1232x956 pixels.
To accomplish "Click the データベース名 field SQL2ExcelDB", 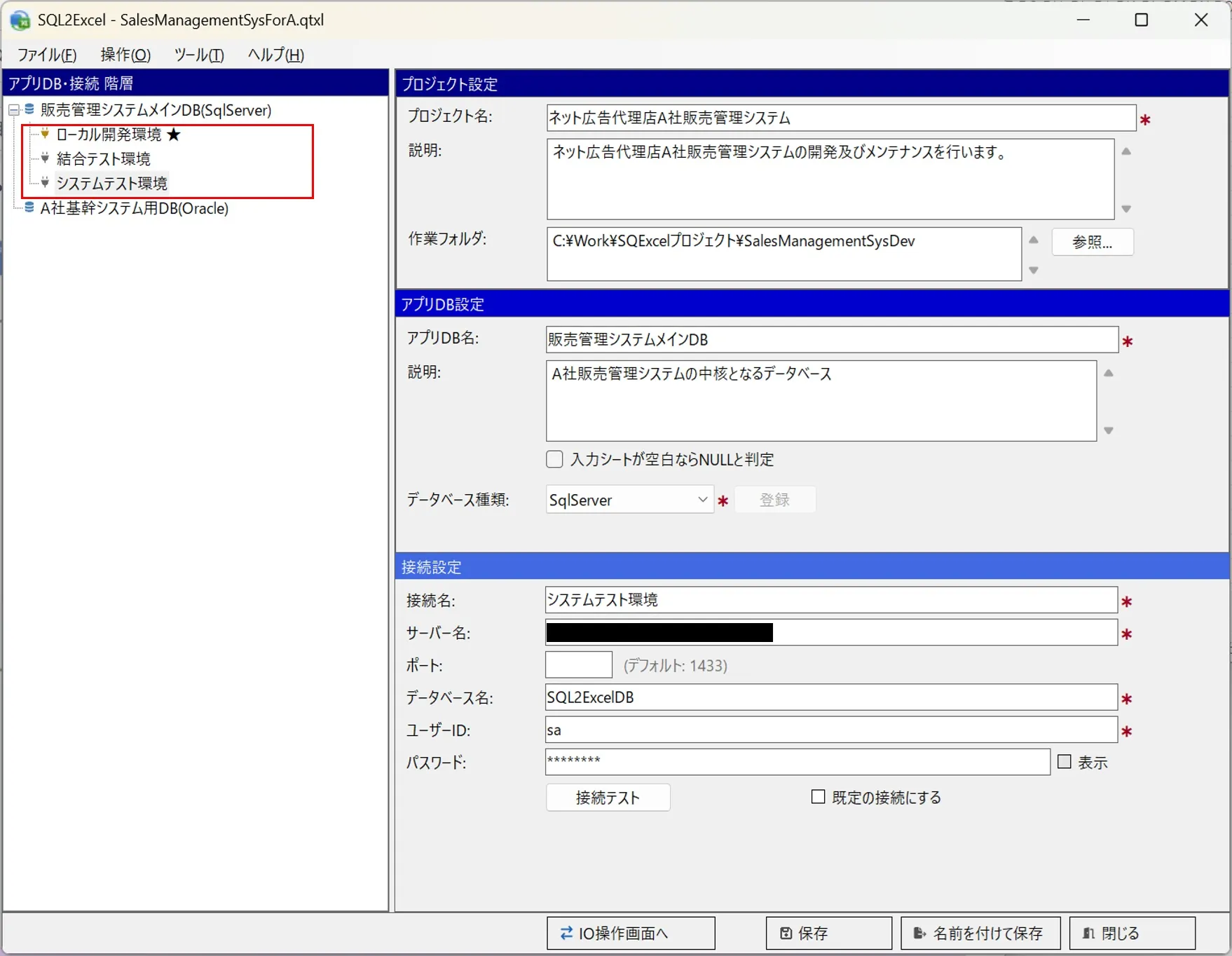I will point(831,697).
